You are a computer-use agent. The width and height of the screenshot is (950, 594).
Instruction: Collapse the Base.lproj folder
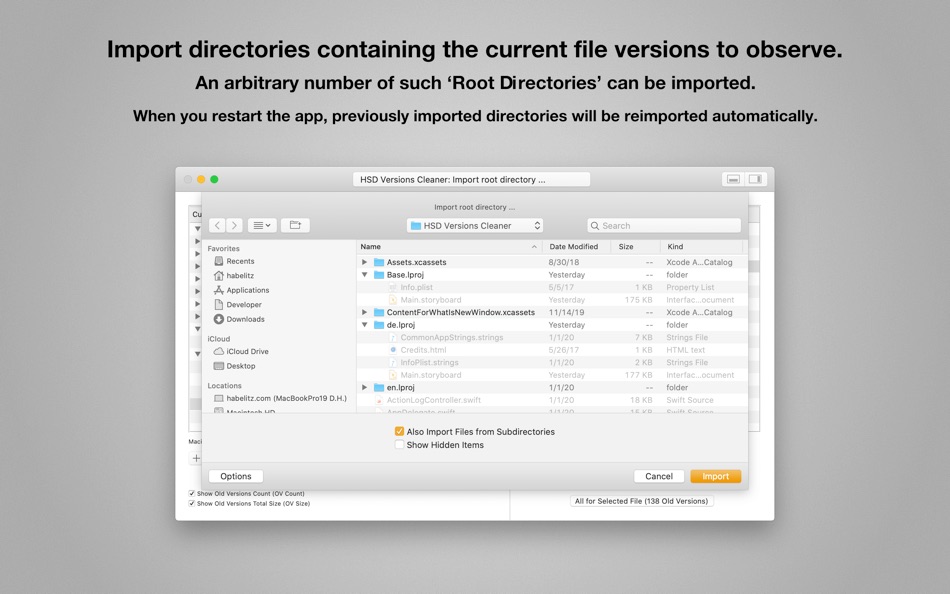364,275
